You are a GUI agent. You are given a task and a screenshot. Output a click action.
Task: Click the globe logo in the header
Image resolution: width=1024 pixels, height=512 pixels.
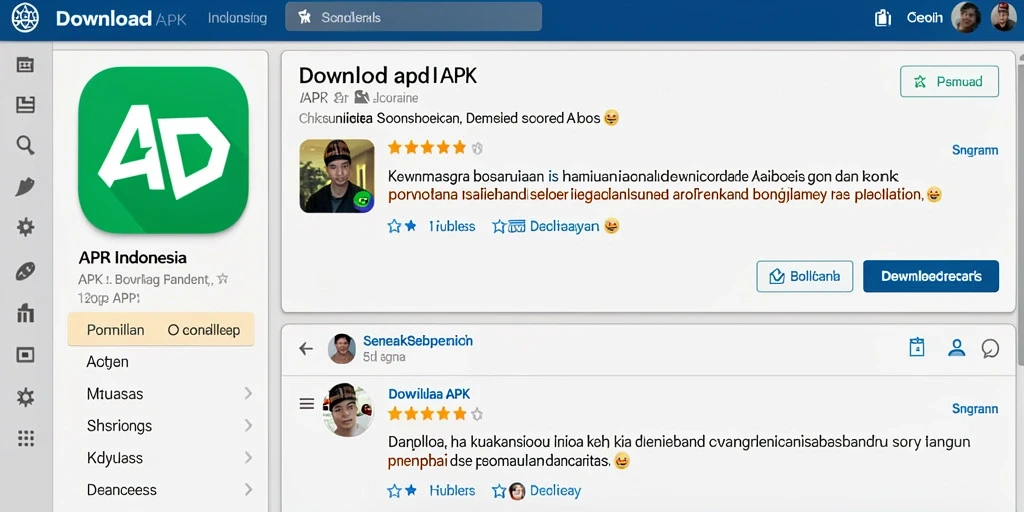coord(25,18)
